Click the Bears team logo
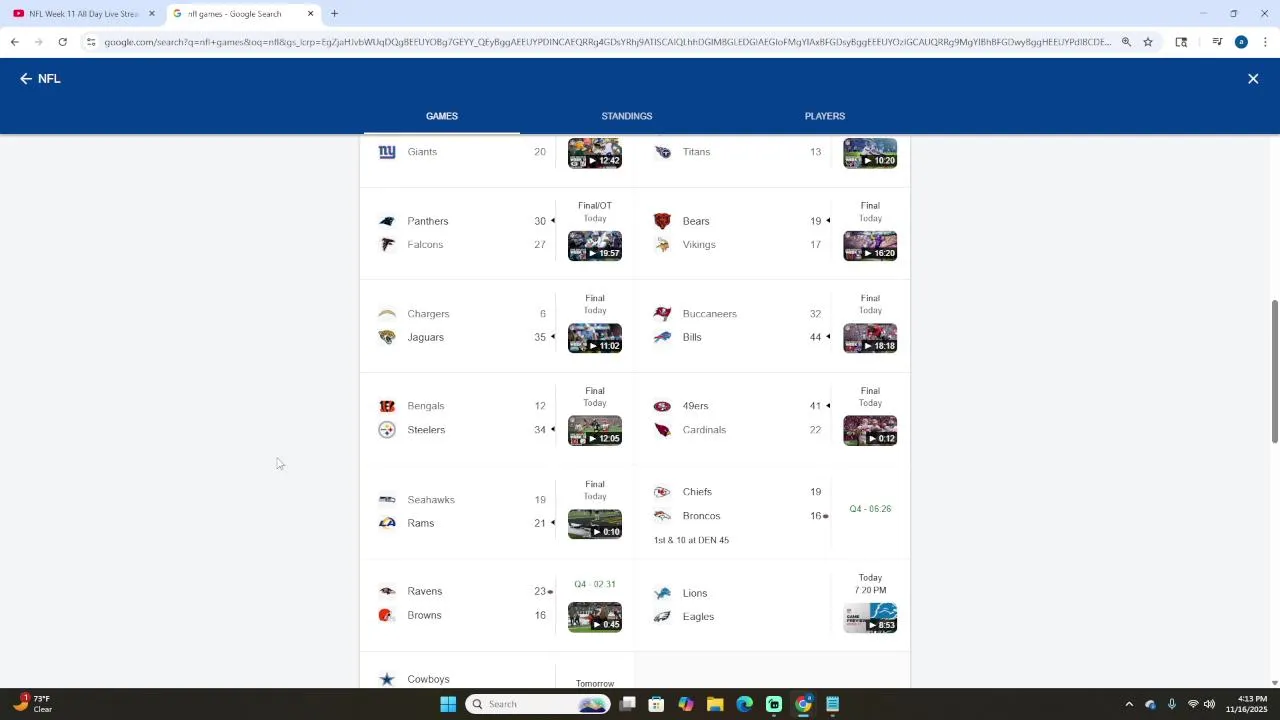Screen dimensions: 1280x720 662,221
